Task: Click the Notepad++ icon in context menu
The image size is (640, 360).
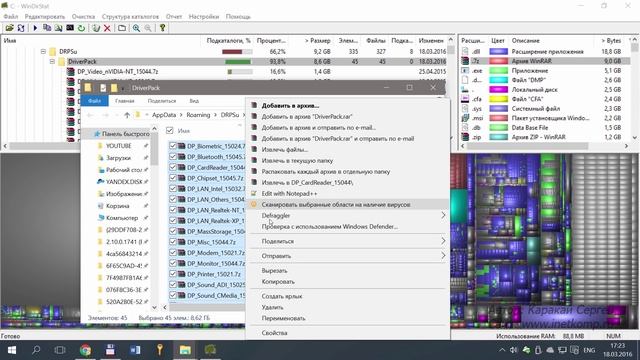Action: [x=254, y=193]
